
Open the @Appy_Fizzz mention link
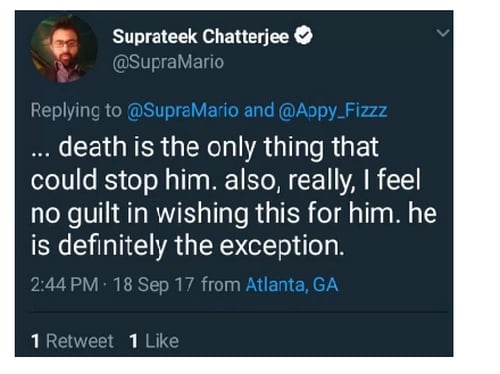[x=332, y=110]
